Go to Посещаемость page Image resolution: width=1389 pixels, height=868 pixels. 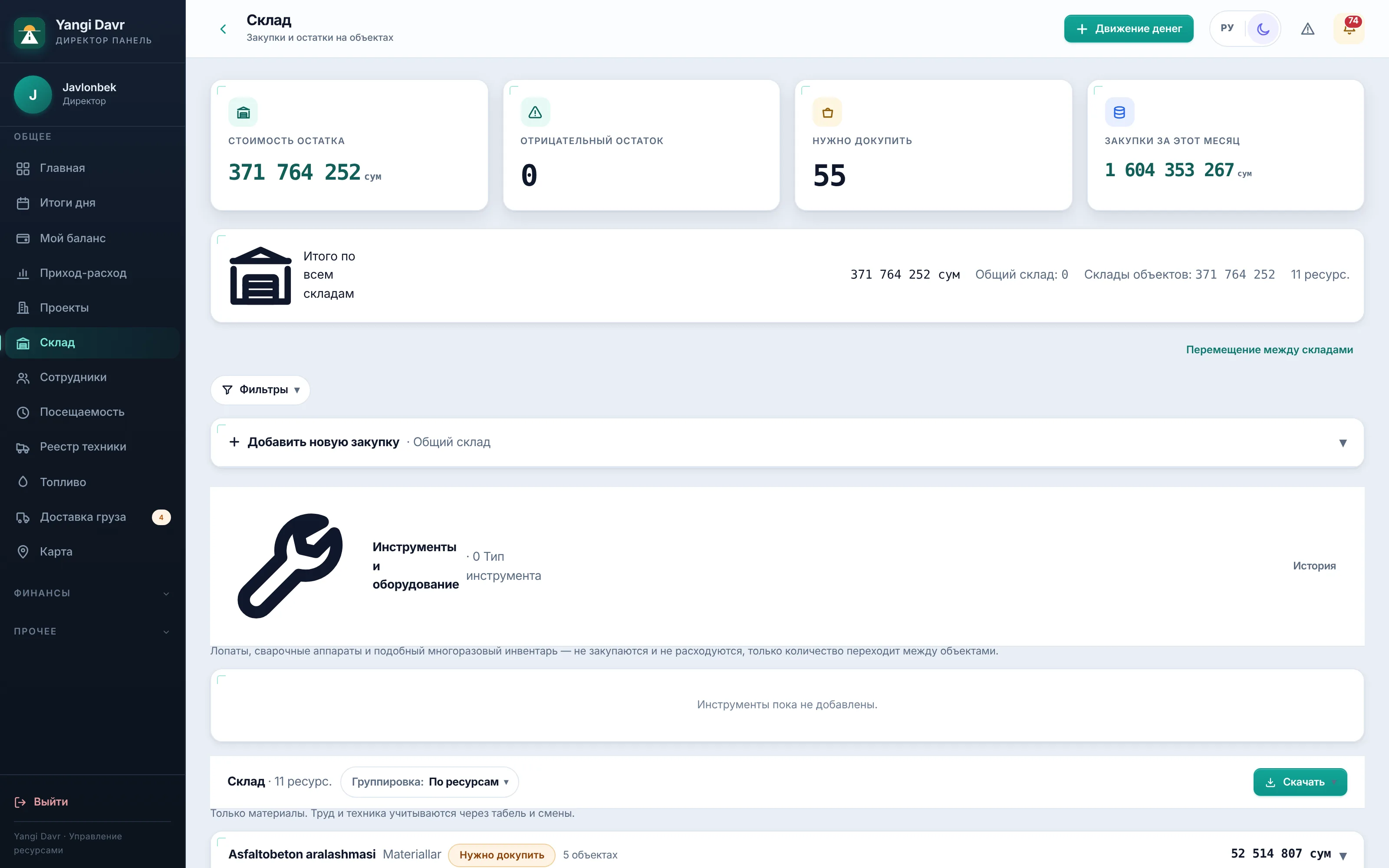pyautogui.click(x=92, y=412)
